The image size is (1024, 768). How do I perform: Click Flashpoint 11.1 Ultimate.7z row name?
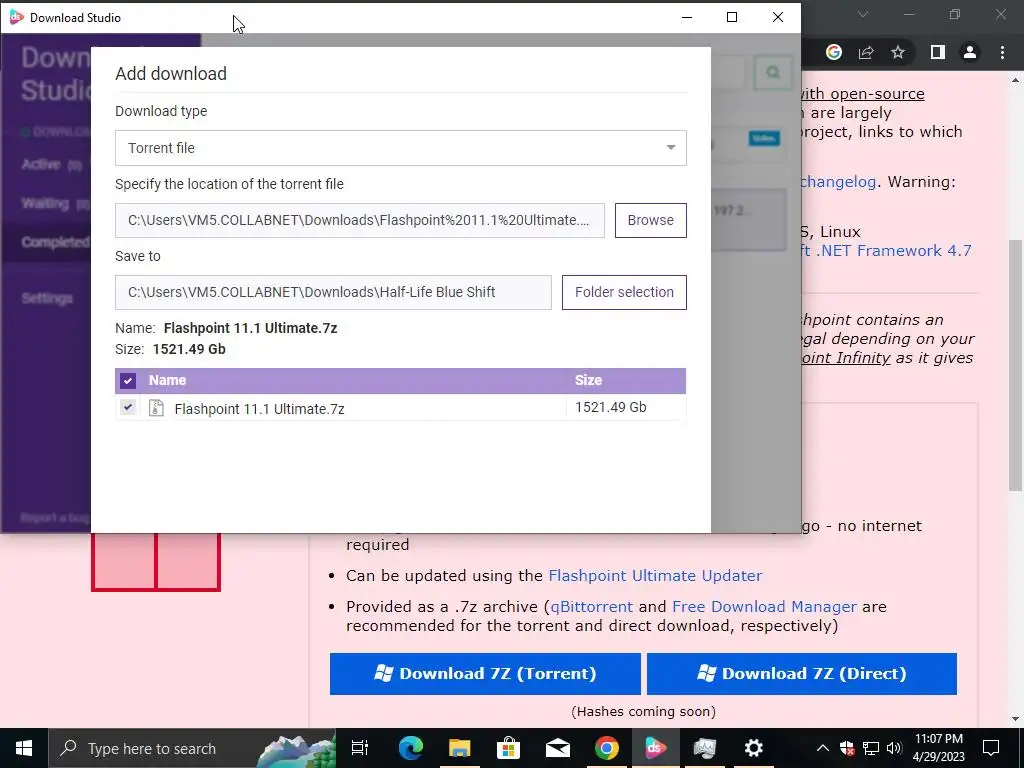coord(259,409)
